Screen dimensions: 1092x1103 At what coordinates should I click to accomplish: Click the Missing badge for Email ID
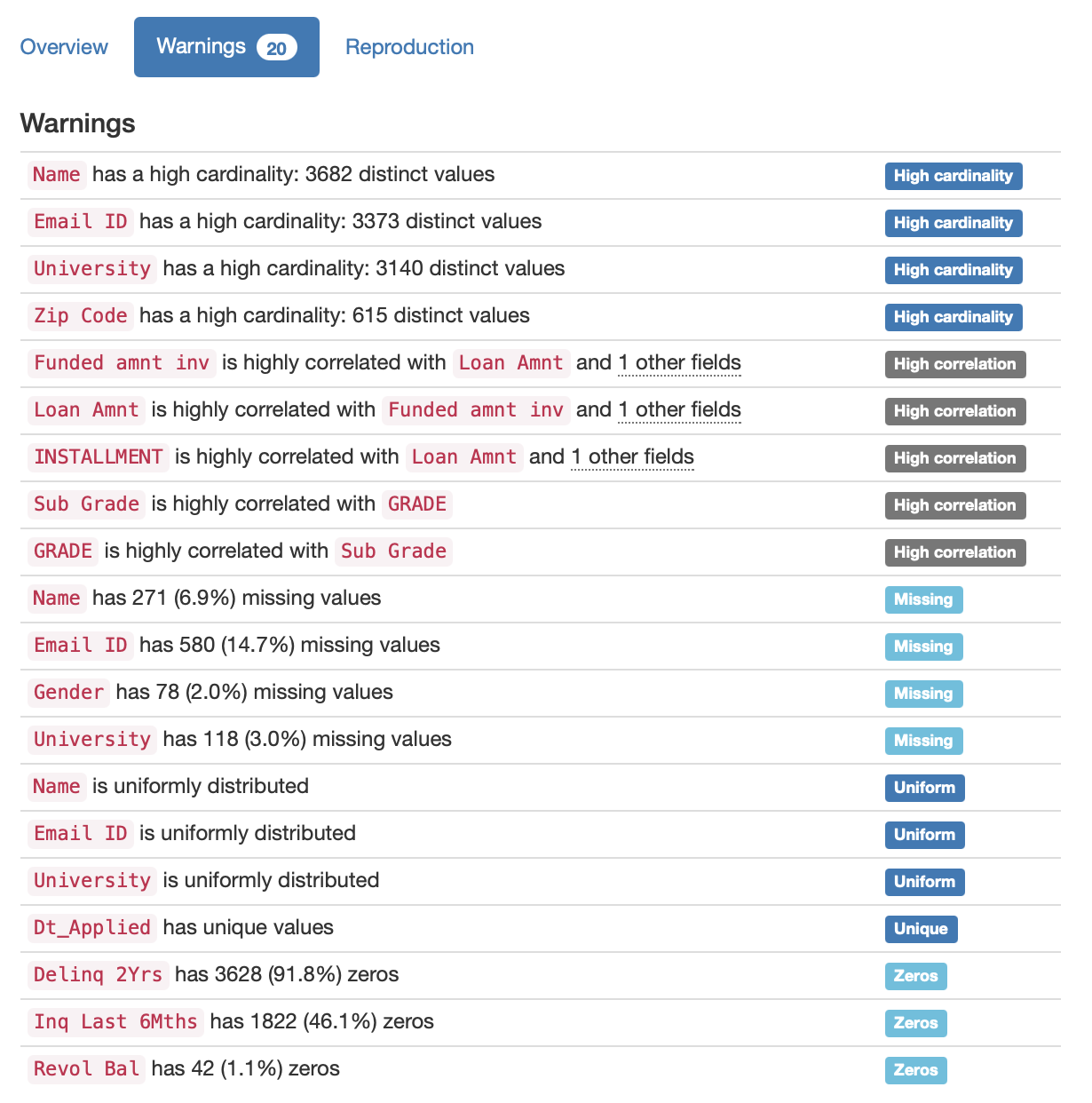923,647
